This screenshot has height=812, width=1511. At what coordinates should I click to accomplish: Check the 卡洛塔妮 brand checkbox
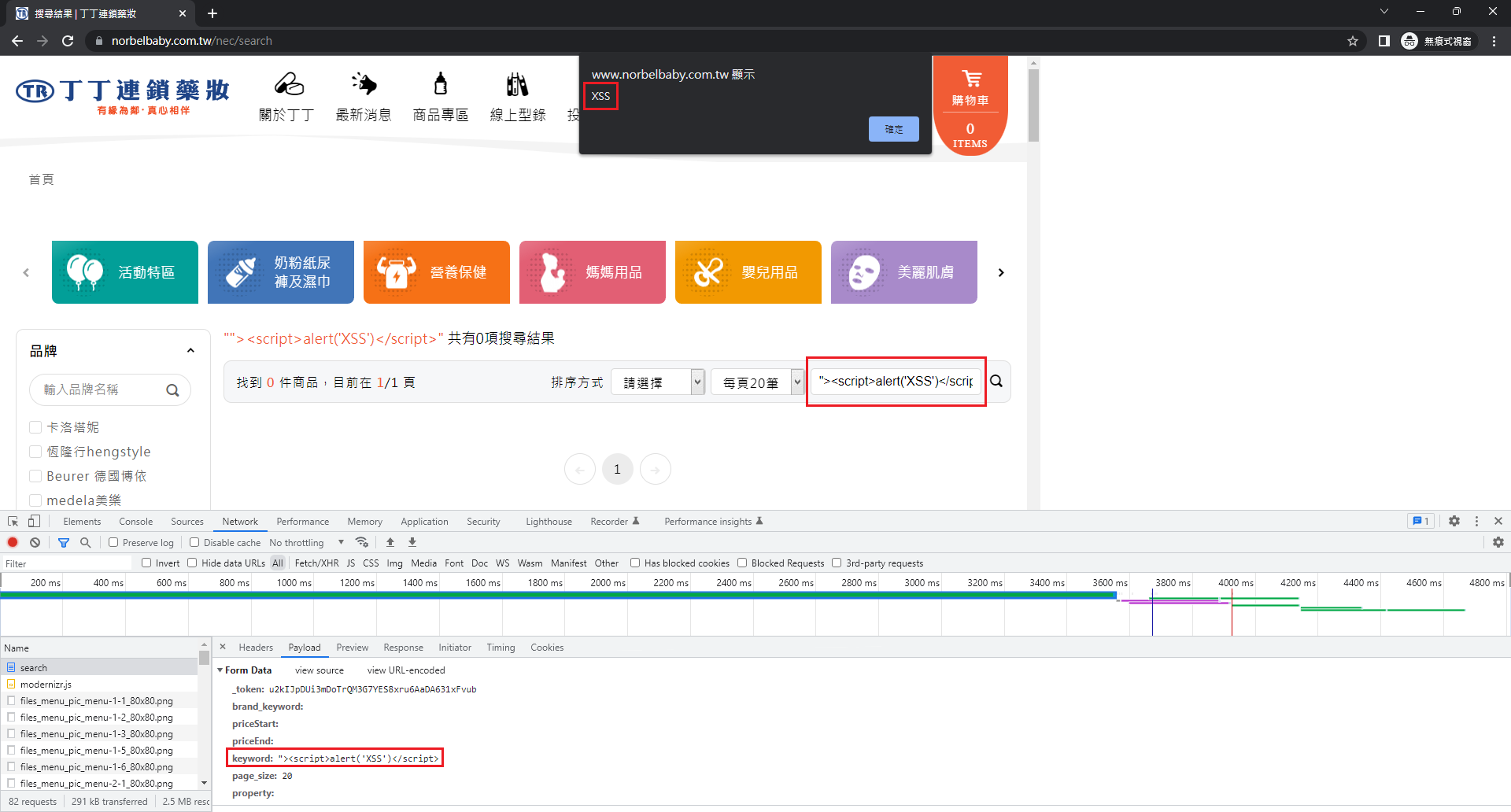point(35,427)
